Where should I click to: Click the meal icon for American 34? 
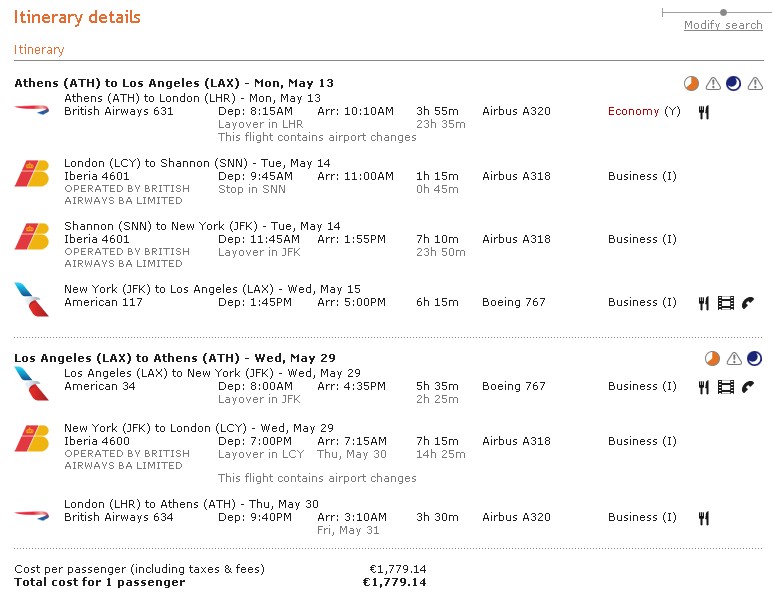pyautogui.click(x=704, y=386)
